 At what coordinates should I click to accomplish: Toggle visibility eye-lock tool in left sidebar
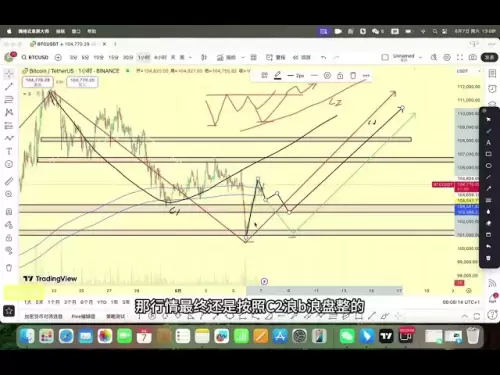[x=9, y=250]
